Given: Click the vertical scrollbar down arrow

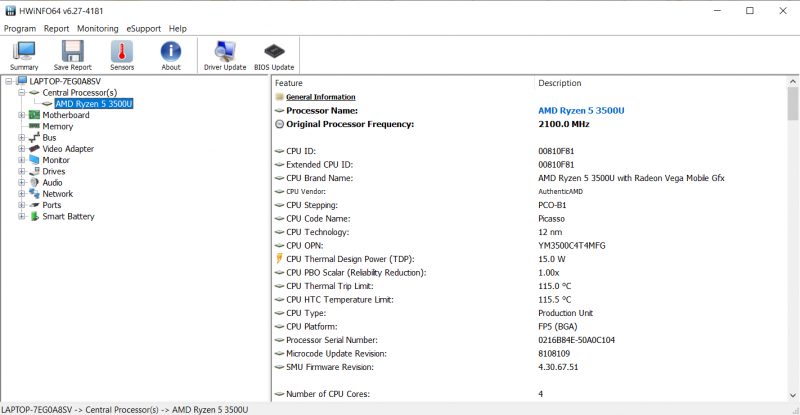Looking at the screenshot, I should coord(792,395).
